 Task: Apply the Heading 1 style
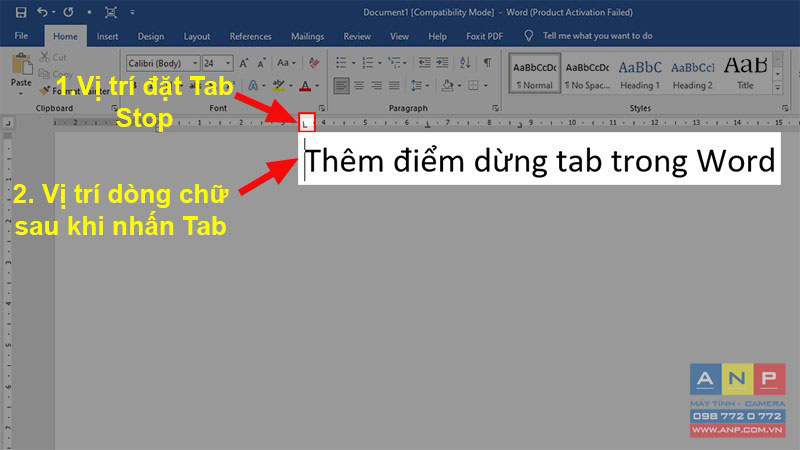pyautogui.click(x=640, y=73)
